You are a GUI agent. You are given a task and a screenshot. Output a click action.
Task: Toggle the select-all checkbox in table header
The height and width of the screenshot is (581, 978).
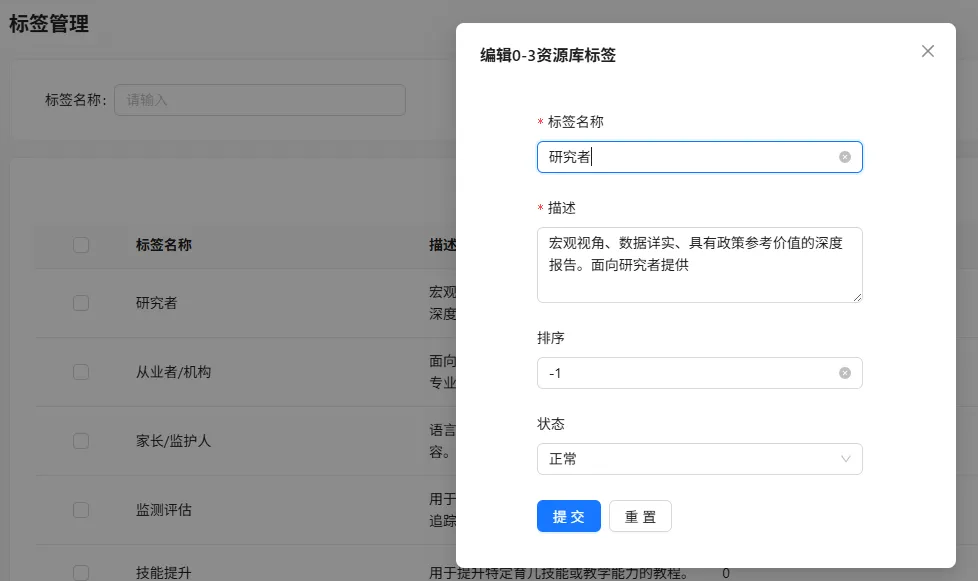(x=81, y=245)
